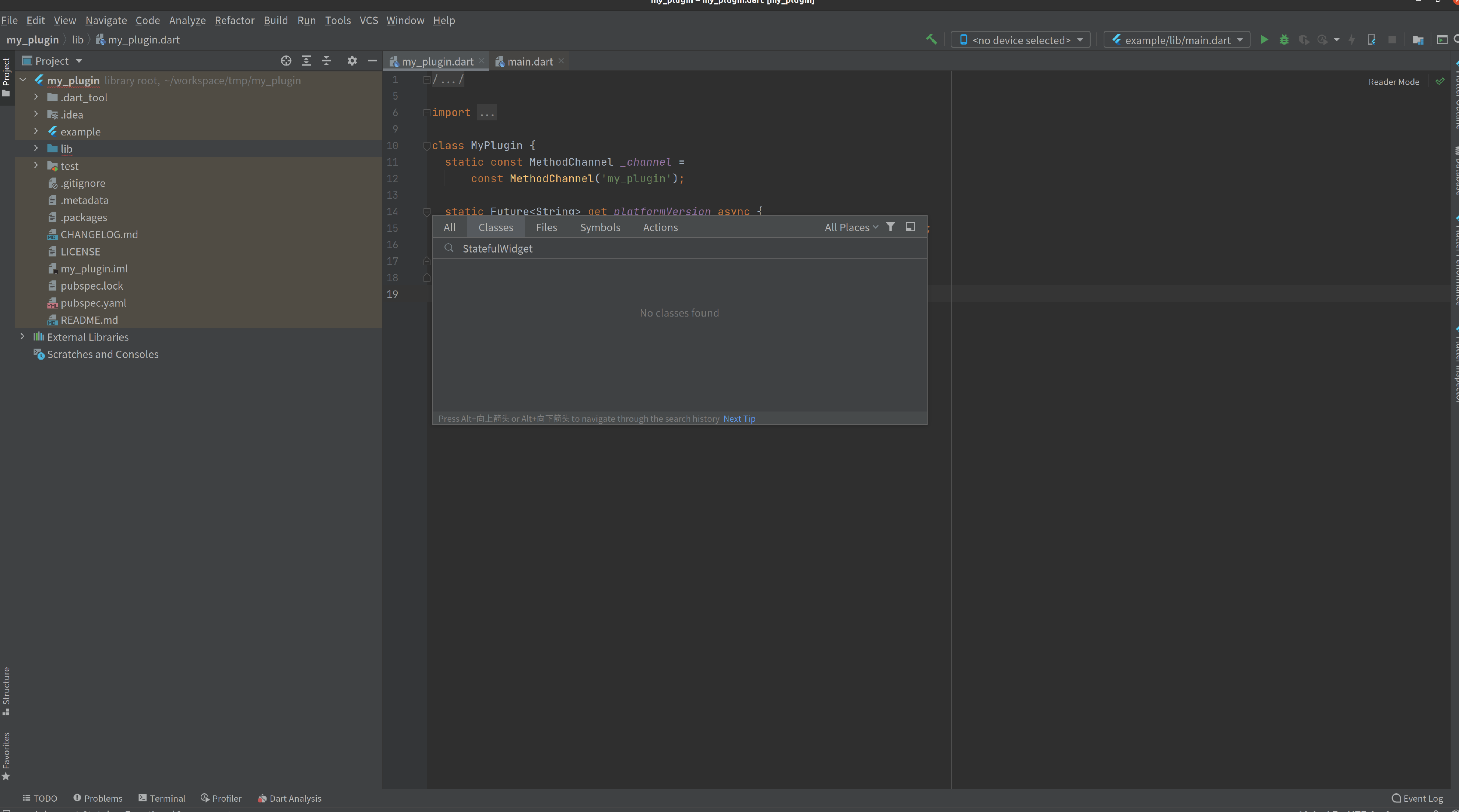Screen dimensions: 1459x812
Task: Start debugging with the Debug bug icon
Action: point(1284,40)
